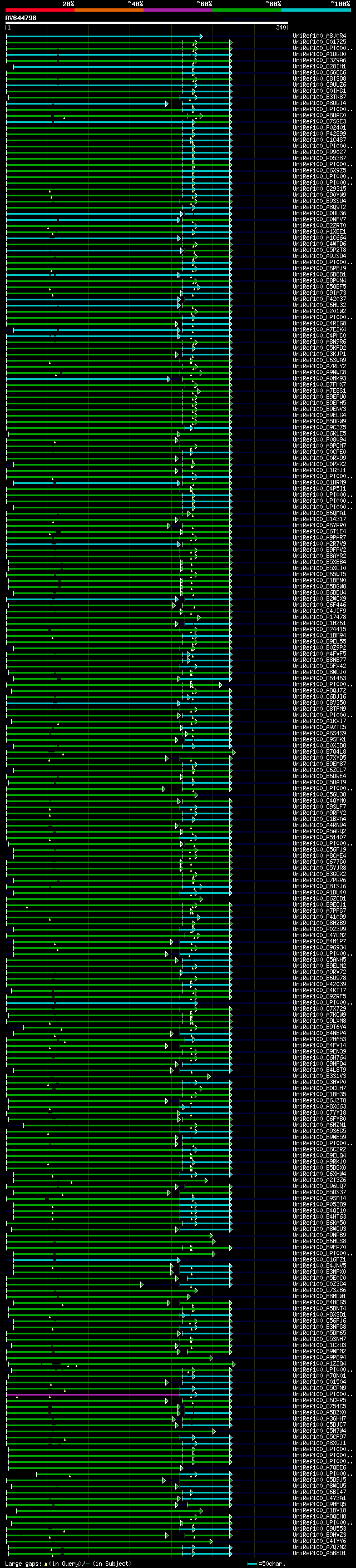The width and height of the screenshot is (356, 1568).
Task: View the UniRef100_C4IYY6 hit
Action: (319, 1541)
